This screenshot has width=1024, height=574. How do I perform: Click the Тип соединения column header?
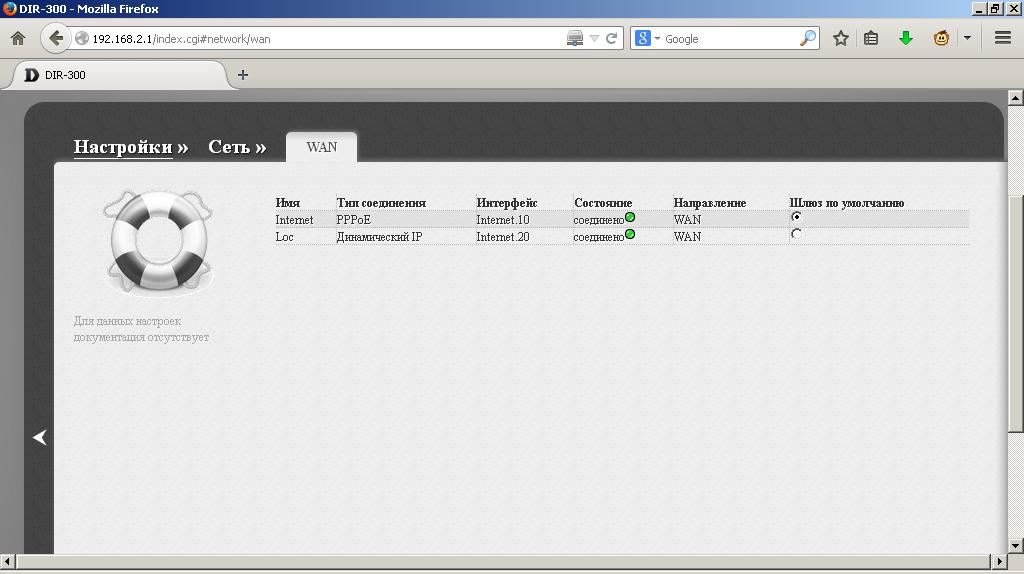(x=381, y=203)
